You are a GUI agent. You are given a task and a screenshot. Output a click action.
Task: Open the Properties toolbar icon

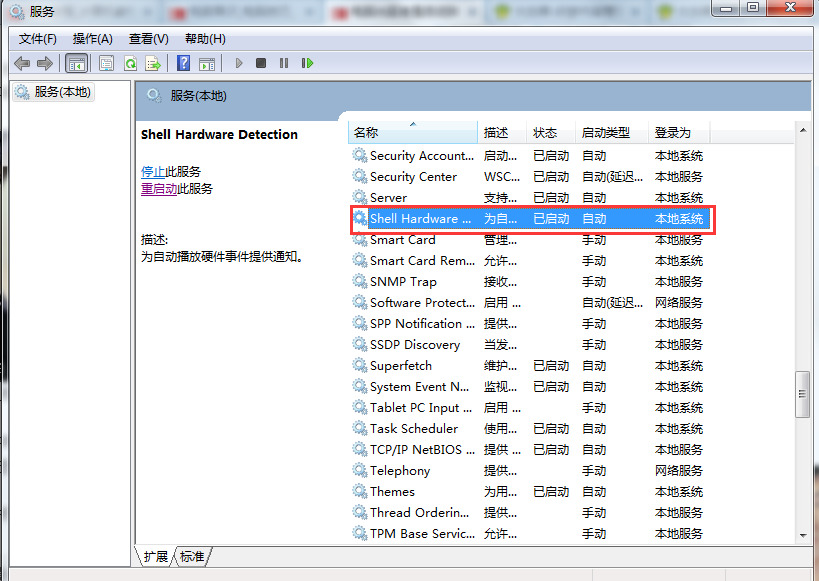[107, 64]
